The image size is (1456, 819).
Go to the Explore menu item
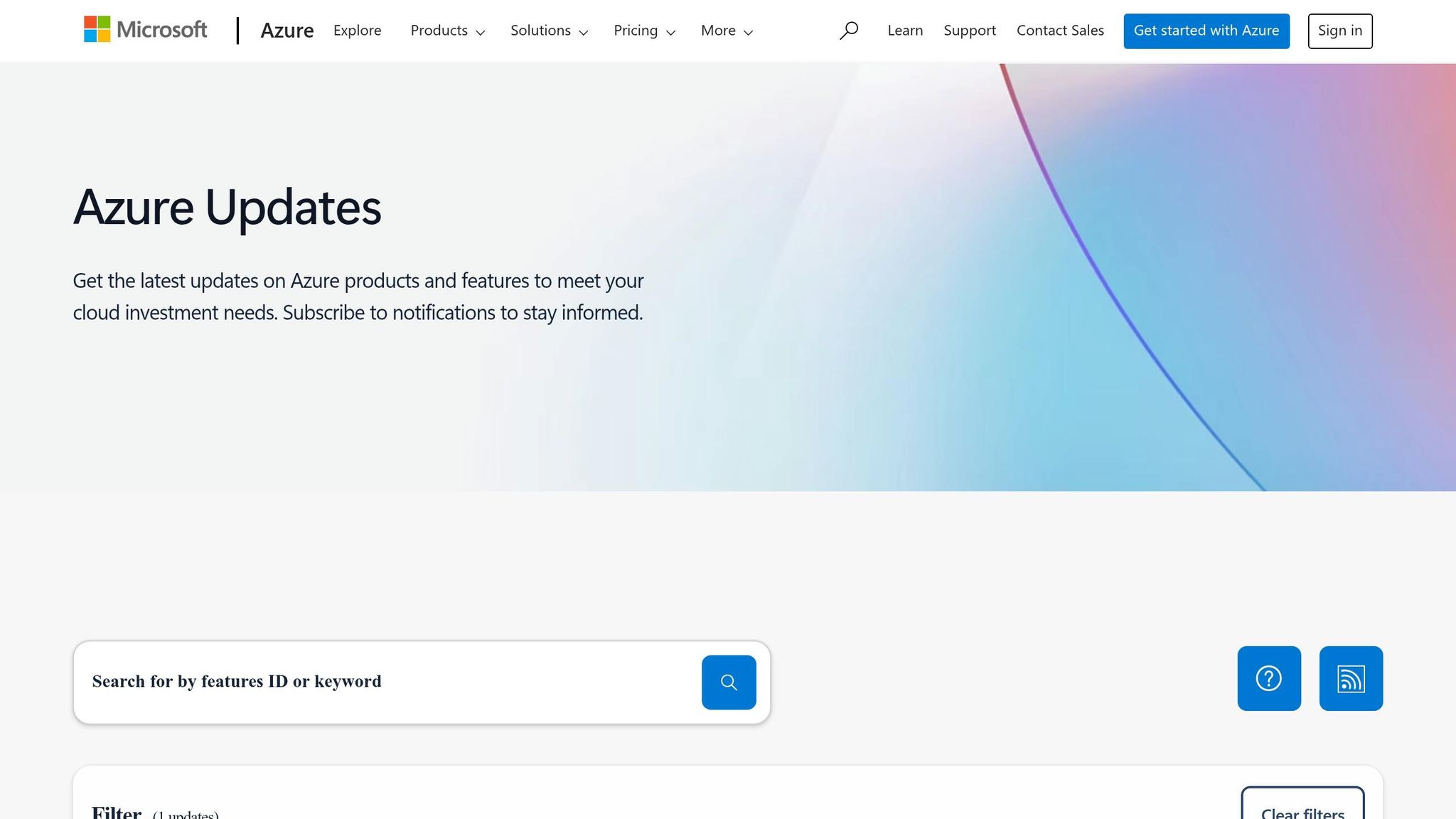[x=357, y=31]
